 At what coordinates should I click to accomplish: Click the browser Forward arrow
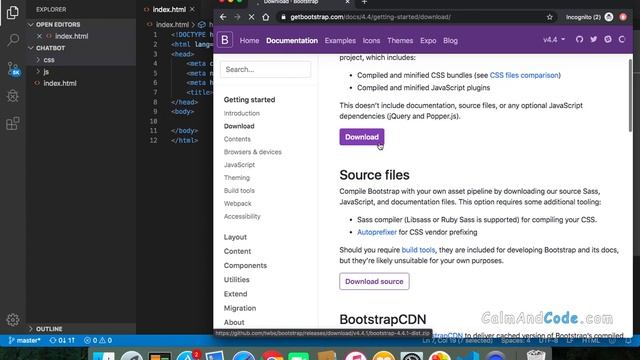[x=237, y=17]
